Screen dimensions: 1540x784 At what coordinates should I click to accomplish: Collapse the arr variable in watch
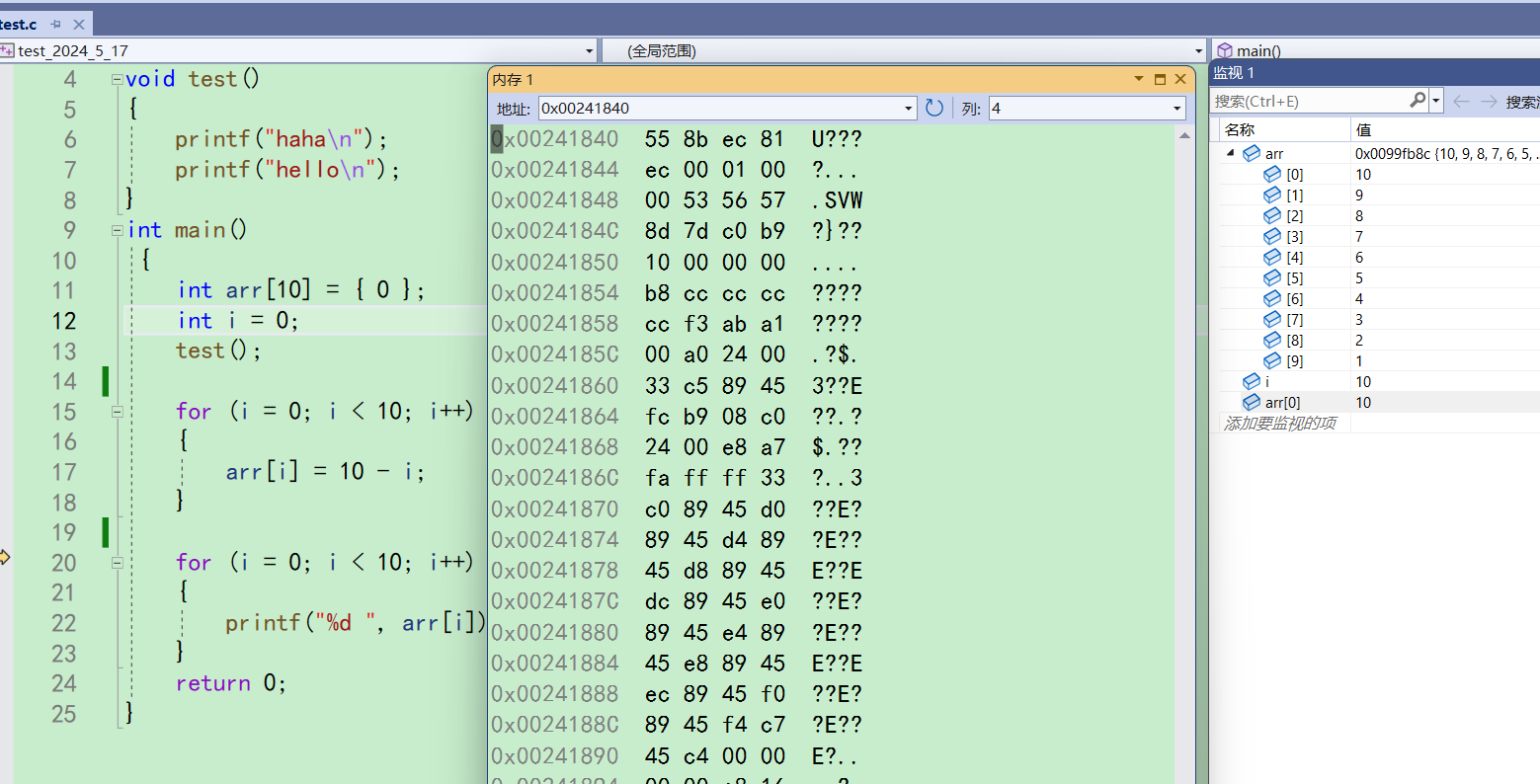point(1231,153)
